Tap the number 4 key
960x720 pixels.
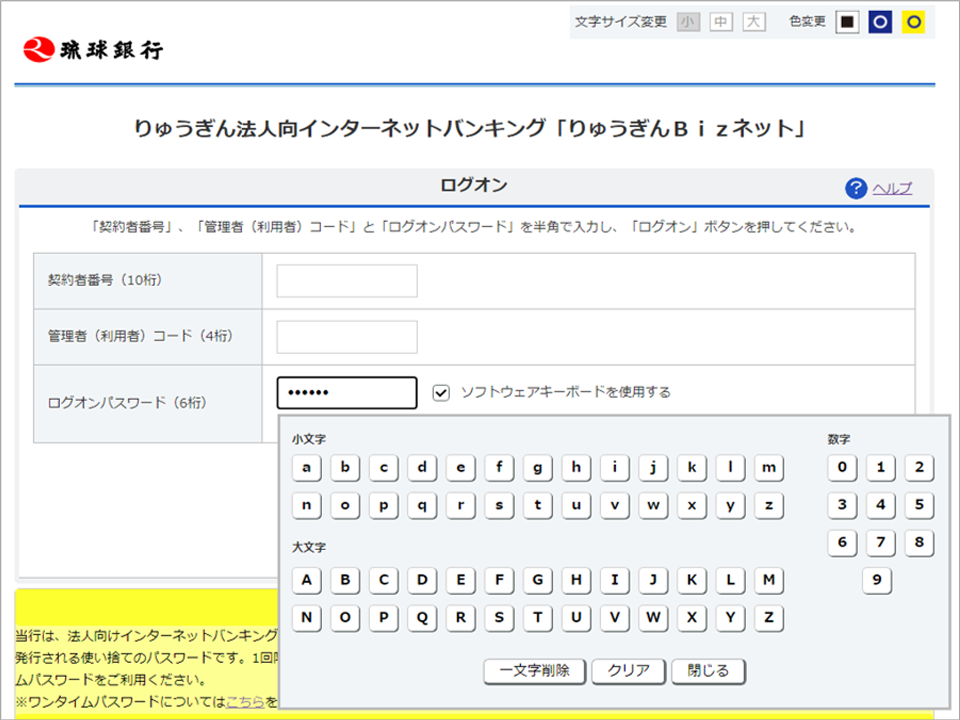pyautogui.click(x=881, y=505)
